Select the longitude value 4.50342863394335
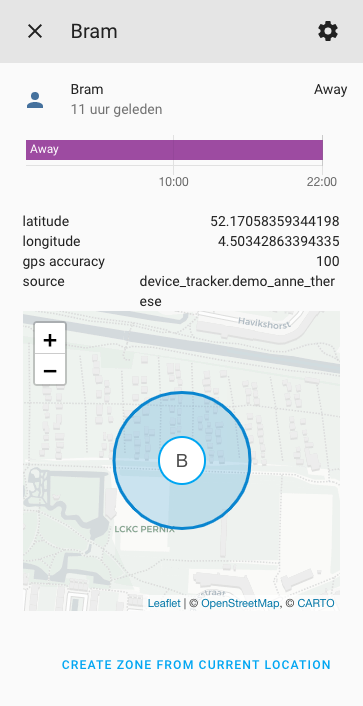Viewport: 363px width, 706px height. coord(278,241)
